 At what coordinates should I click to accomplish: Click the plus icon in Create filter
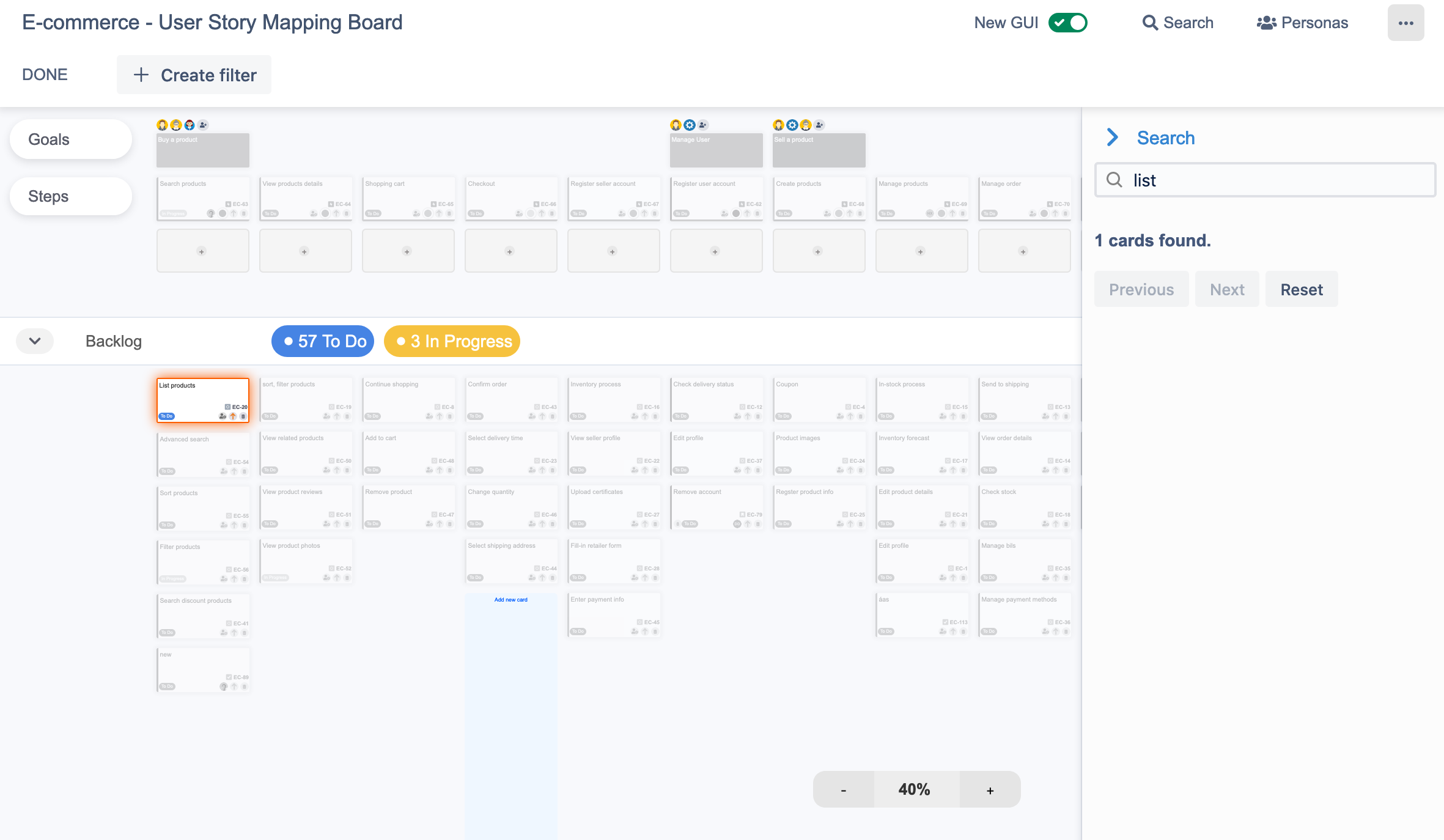(141, 75)
